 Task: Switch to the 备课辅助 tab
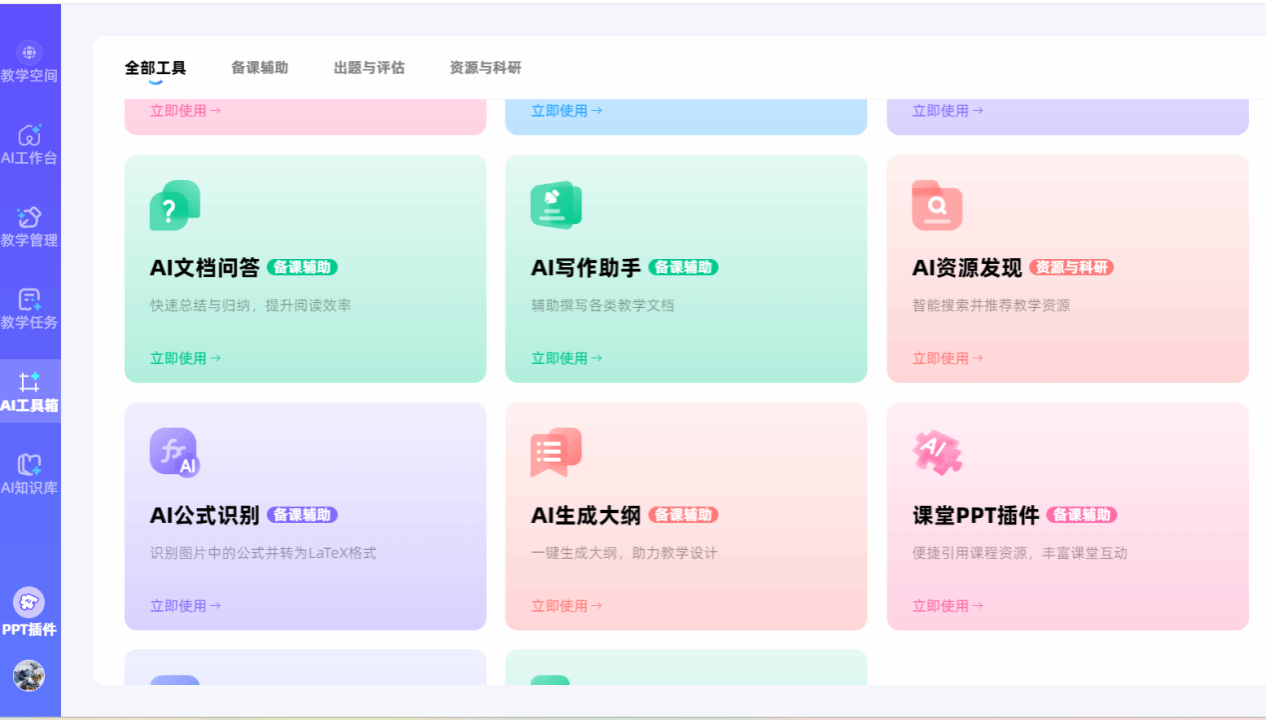tap(259, 68)
